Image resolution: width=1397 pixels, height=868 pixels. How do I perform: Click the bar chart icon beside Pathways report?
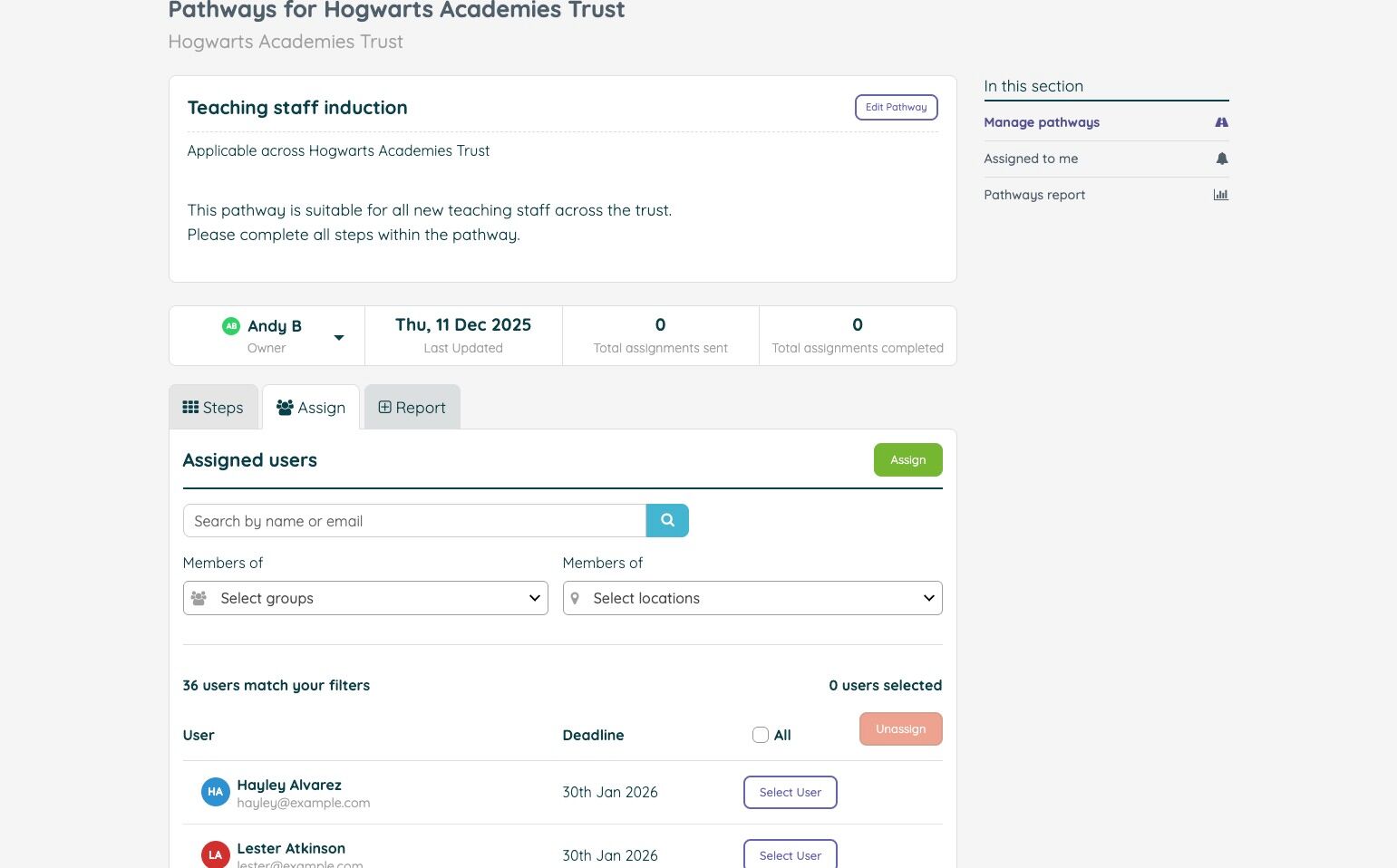point(1221,195)
